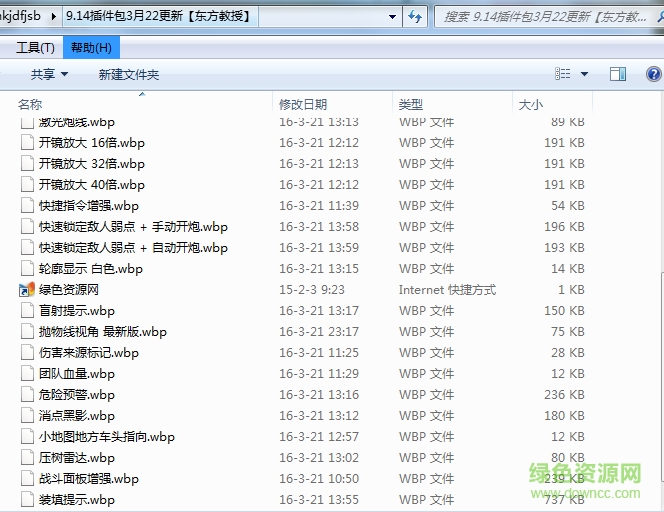Click file name 团队血量.wbp

coord(77,374)
